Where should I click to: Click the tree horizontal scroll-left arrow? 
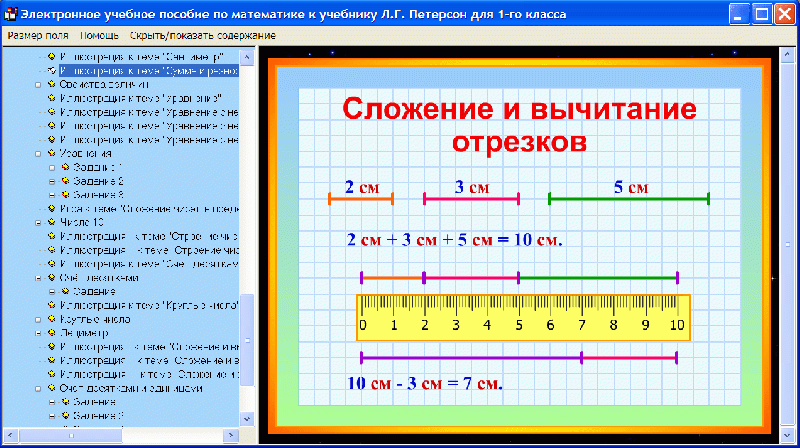(11, 435)
